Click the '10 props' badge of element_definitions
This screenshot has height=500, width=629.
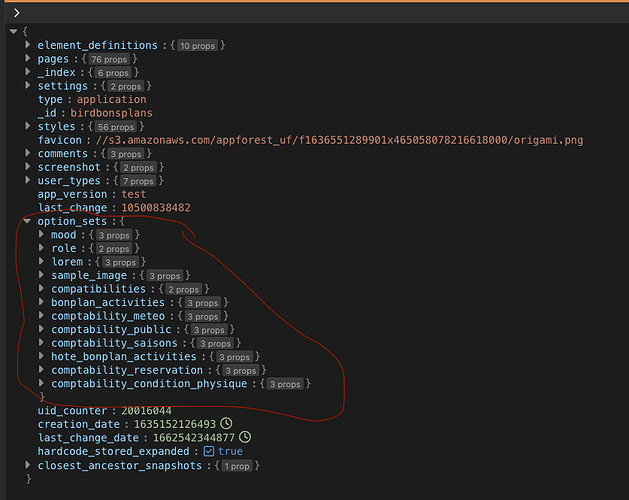(197, 46)
